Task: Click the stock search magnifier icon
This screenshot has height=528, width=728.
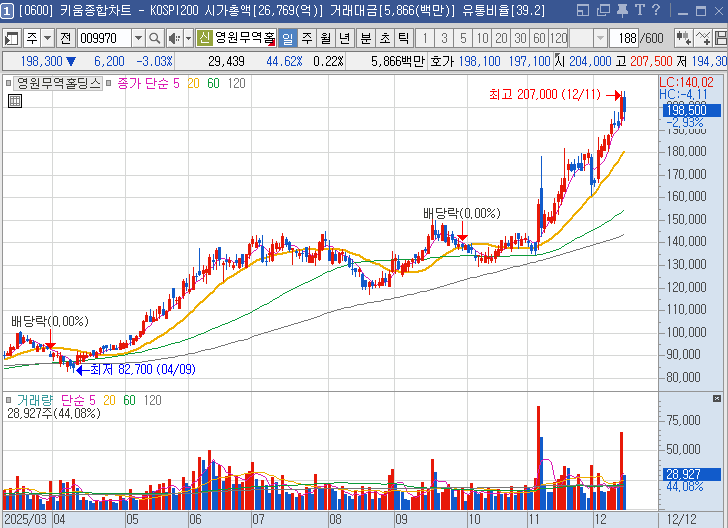Action: pyautogui.click(x=155, y=38)
